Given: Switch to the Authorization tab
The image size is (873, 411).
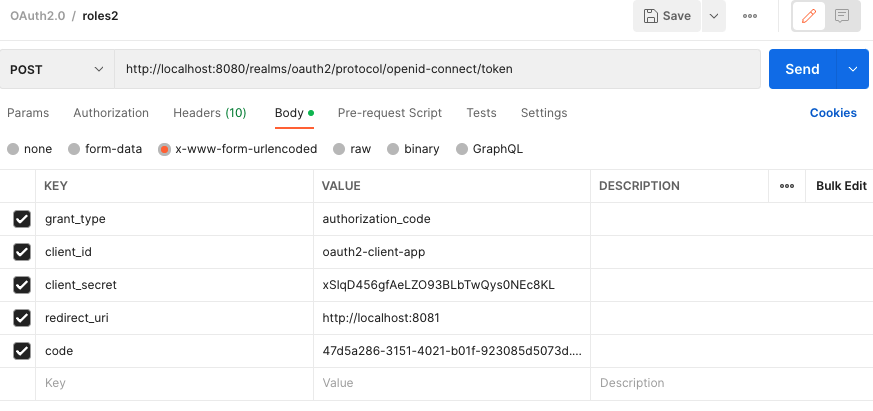Looking at the screenshot, I should [x=111, y=113].
